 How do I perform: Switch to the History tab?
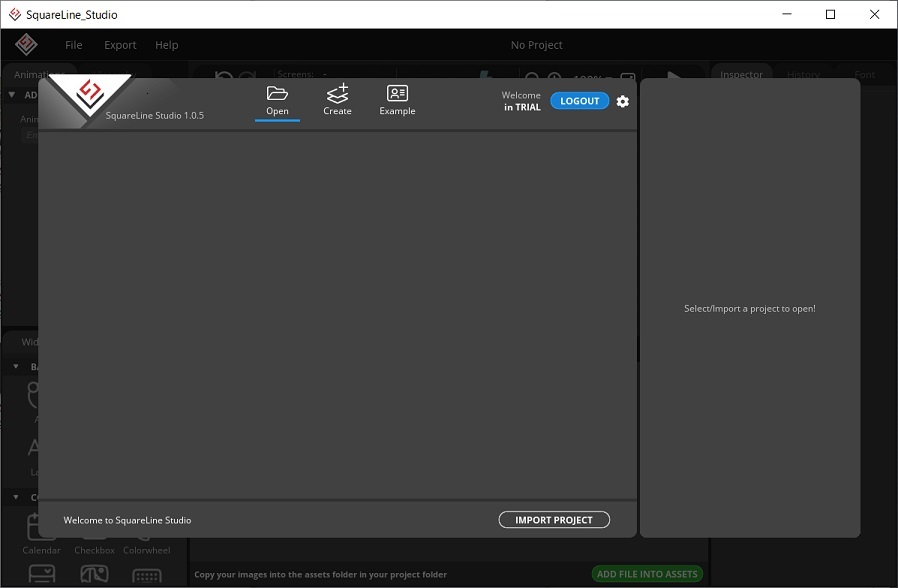[x=803, y=75]
